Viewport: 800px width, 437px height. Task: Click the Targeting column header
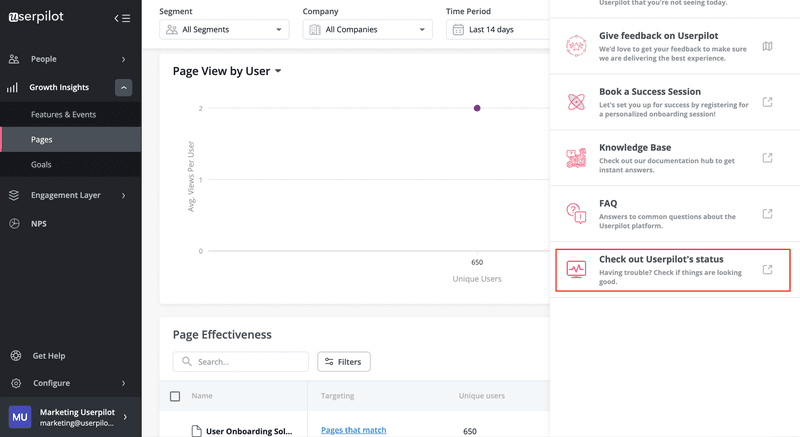[337, 396]
